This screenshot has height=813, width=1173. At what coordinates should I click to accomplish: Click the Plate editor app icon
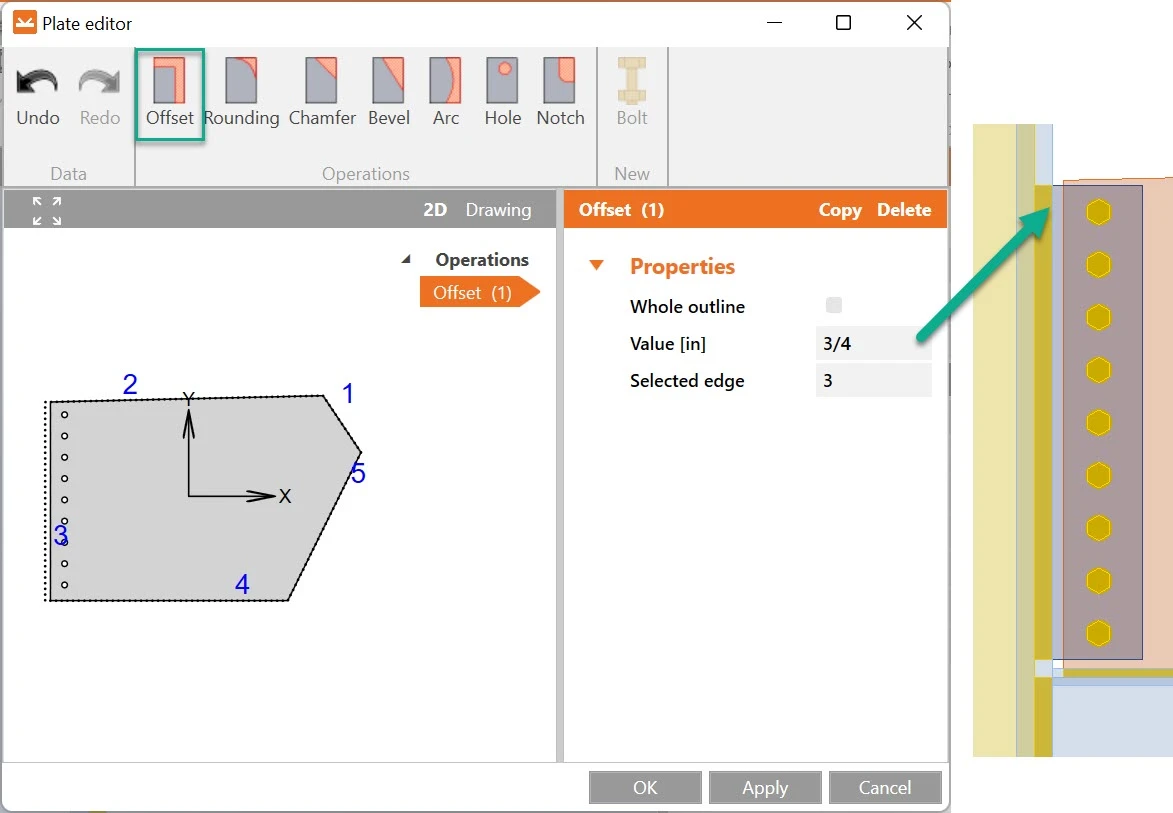click(x=25, y=23)
